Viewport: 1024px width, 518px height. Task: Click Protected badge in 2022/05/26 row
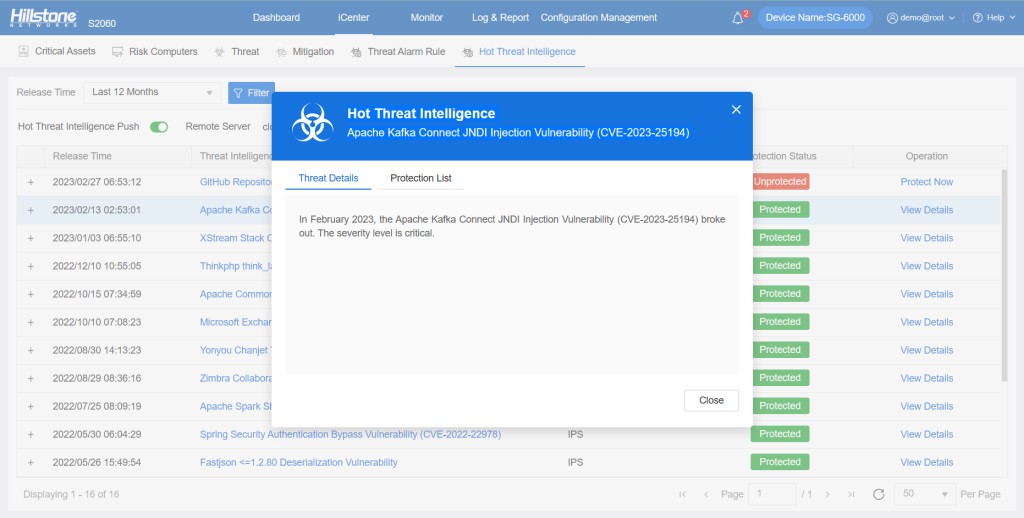[780, 462]
